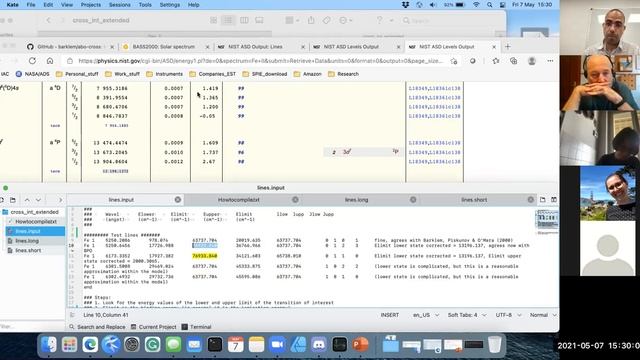Open Finder from the Dock
This screenshot has height=360, width=640.
(49, 345)
